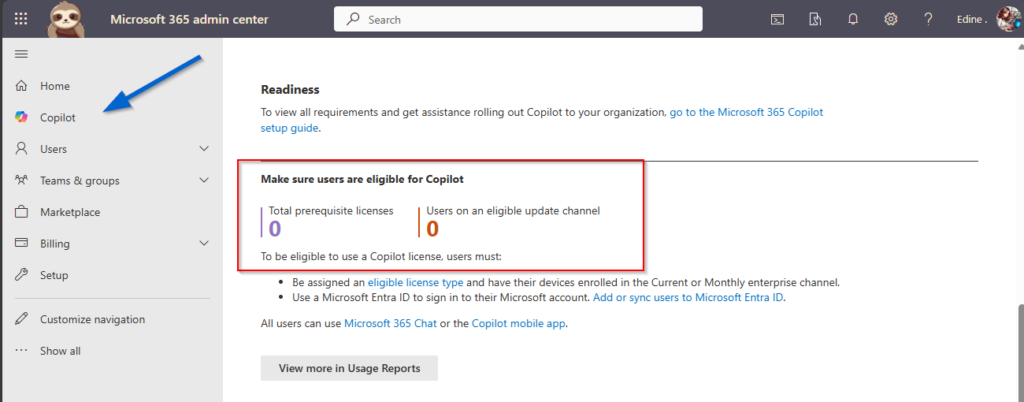Viewport: 1024px width, 402px height.
Task: Expand the Teams & groups chevron
Action: click(x=204, y=180)
